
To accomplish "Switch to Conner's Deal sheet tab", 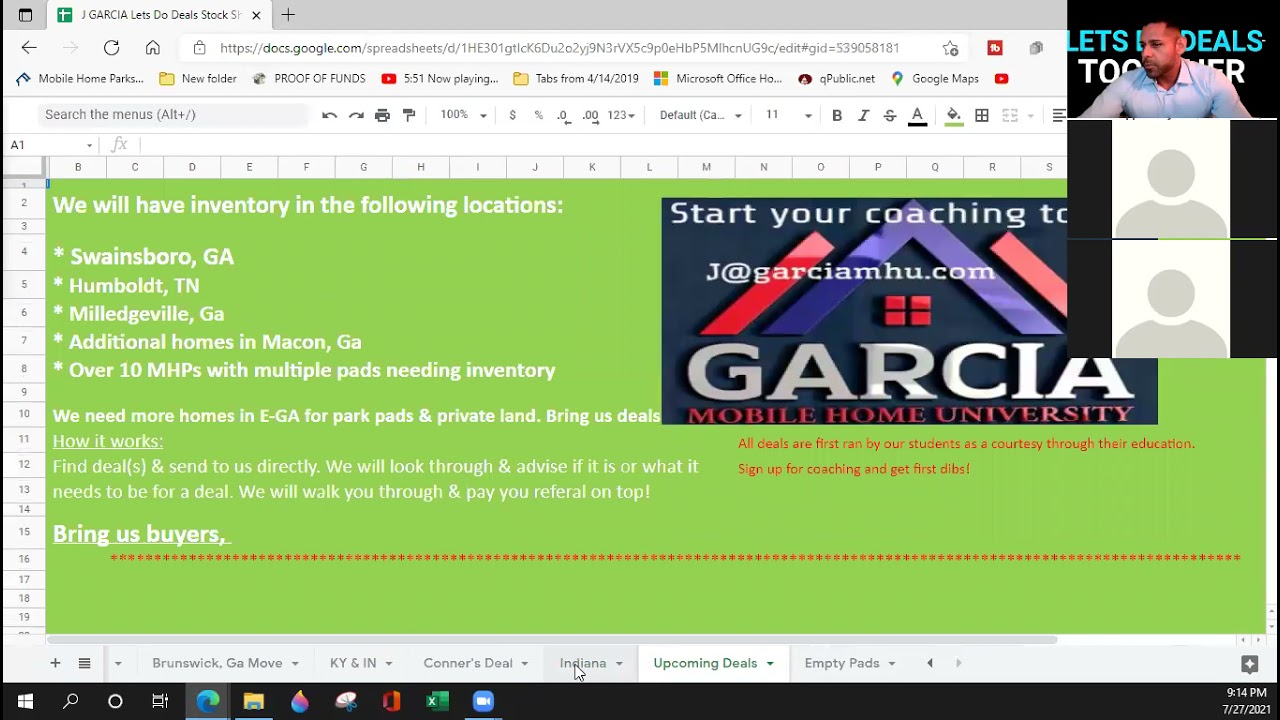I will (468, 663).
